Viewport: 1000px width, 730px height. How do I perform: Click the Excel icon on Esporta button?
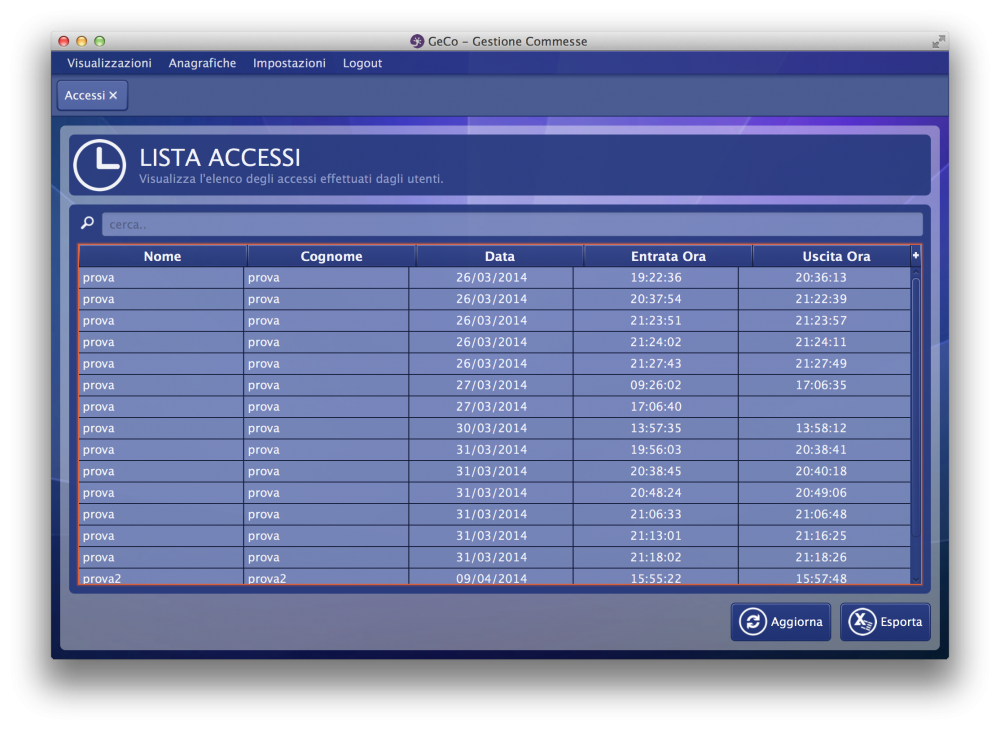tap(862, 622)
